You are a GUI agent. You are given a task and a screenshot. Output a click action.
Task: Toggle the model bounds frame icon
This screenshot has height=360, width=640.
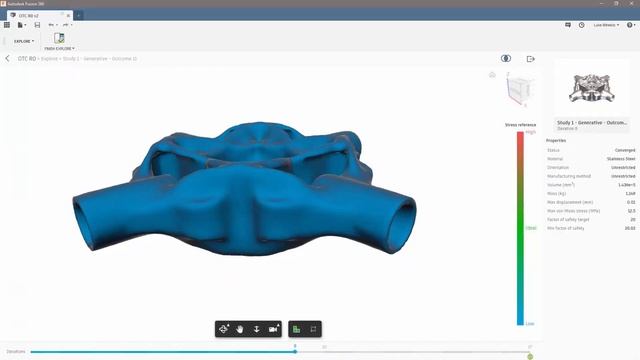pos(313,329)
